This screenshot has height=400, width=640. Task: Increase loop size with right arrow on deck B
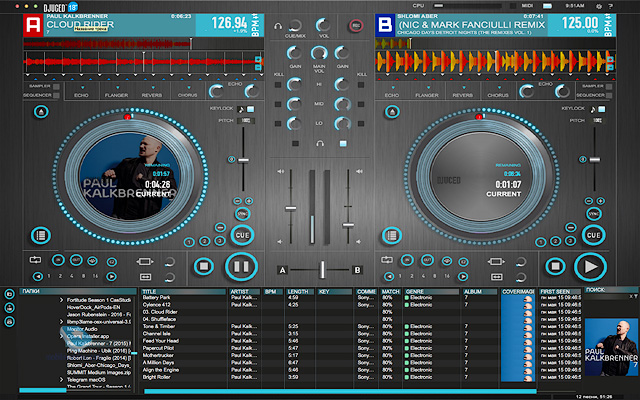coord(462,276)
